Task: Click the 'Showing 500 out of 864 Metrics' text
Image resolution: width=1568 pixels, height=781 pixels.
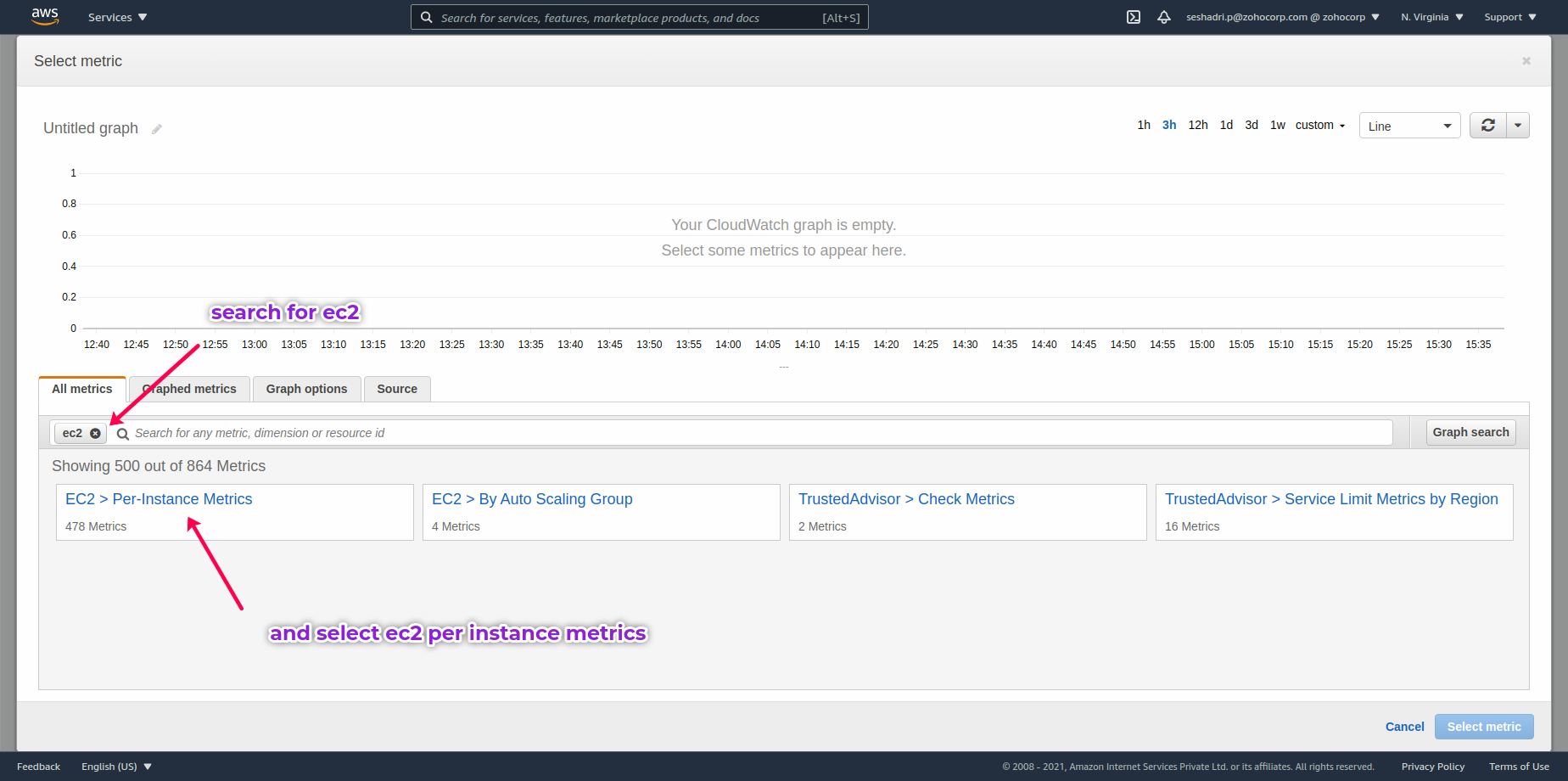Action: [x=159, y=466]
